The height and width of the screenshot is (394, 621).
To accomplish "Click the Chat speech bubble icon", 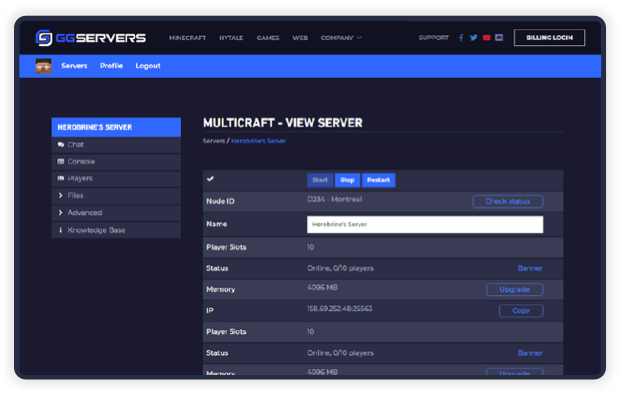I will pos(61,145).
